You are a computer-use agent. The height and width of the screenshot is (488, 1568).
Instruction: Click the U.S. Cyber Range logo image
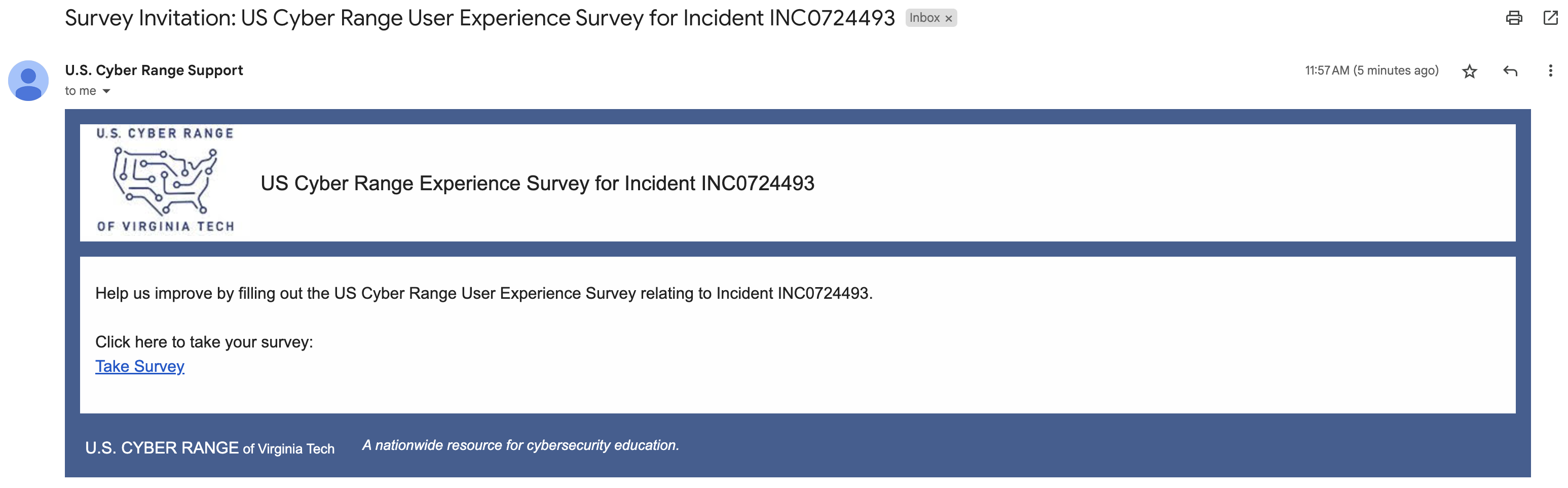[166, 180]
